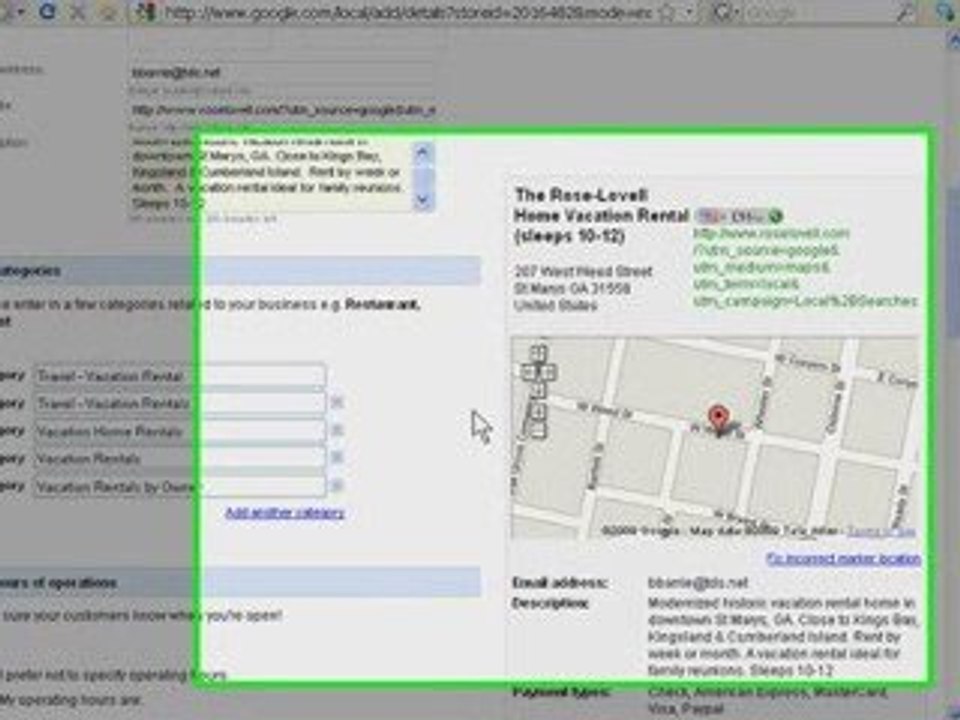The image size is (960, 720).
Task: Click inside the description text area
Action: [268, 175]
